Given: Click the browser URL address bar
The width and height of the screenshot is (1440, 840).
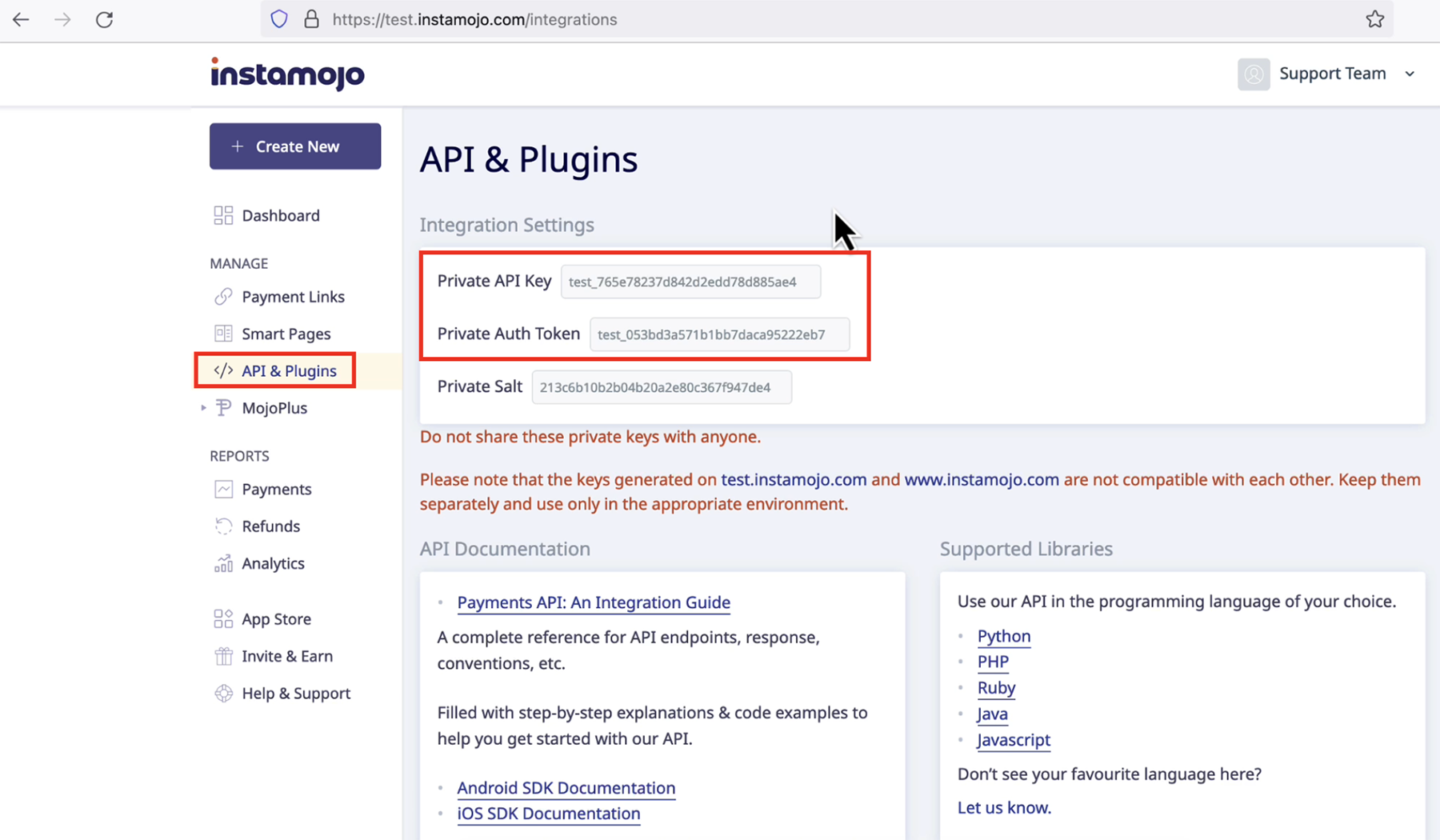Looking at the screenshot, I should [827, 19].
